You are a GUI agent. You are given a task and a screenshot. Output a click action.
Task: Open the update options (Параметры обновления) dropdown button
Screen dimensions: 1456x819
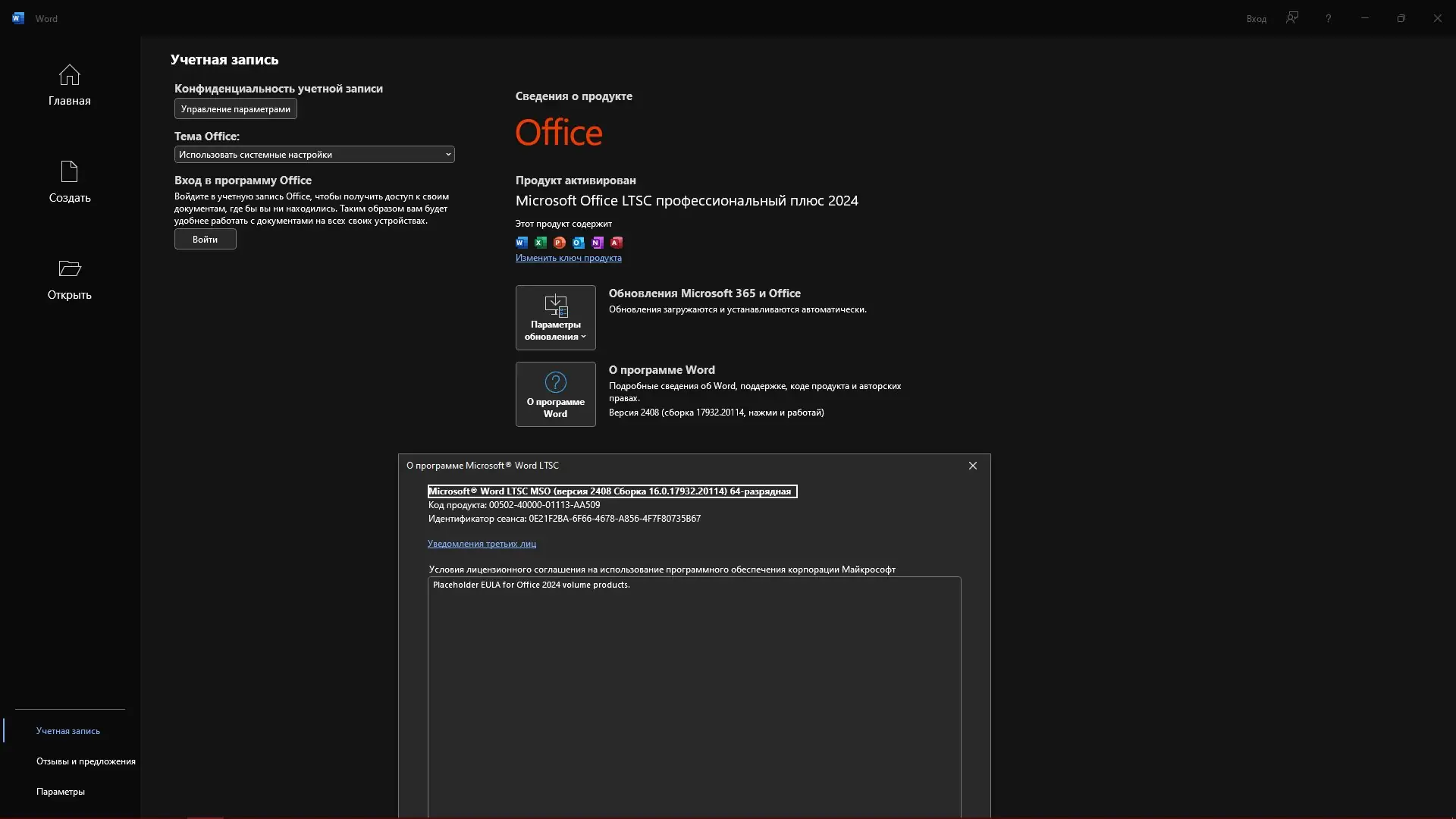[x=555, y=318]
